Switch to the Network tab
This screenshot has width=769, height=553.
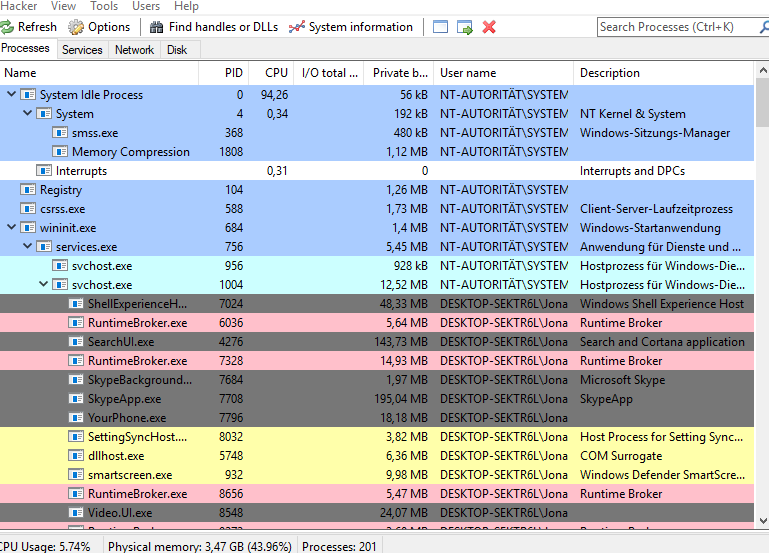tap(134, 49)
